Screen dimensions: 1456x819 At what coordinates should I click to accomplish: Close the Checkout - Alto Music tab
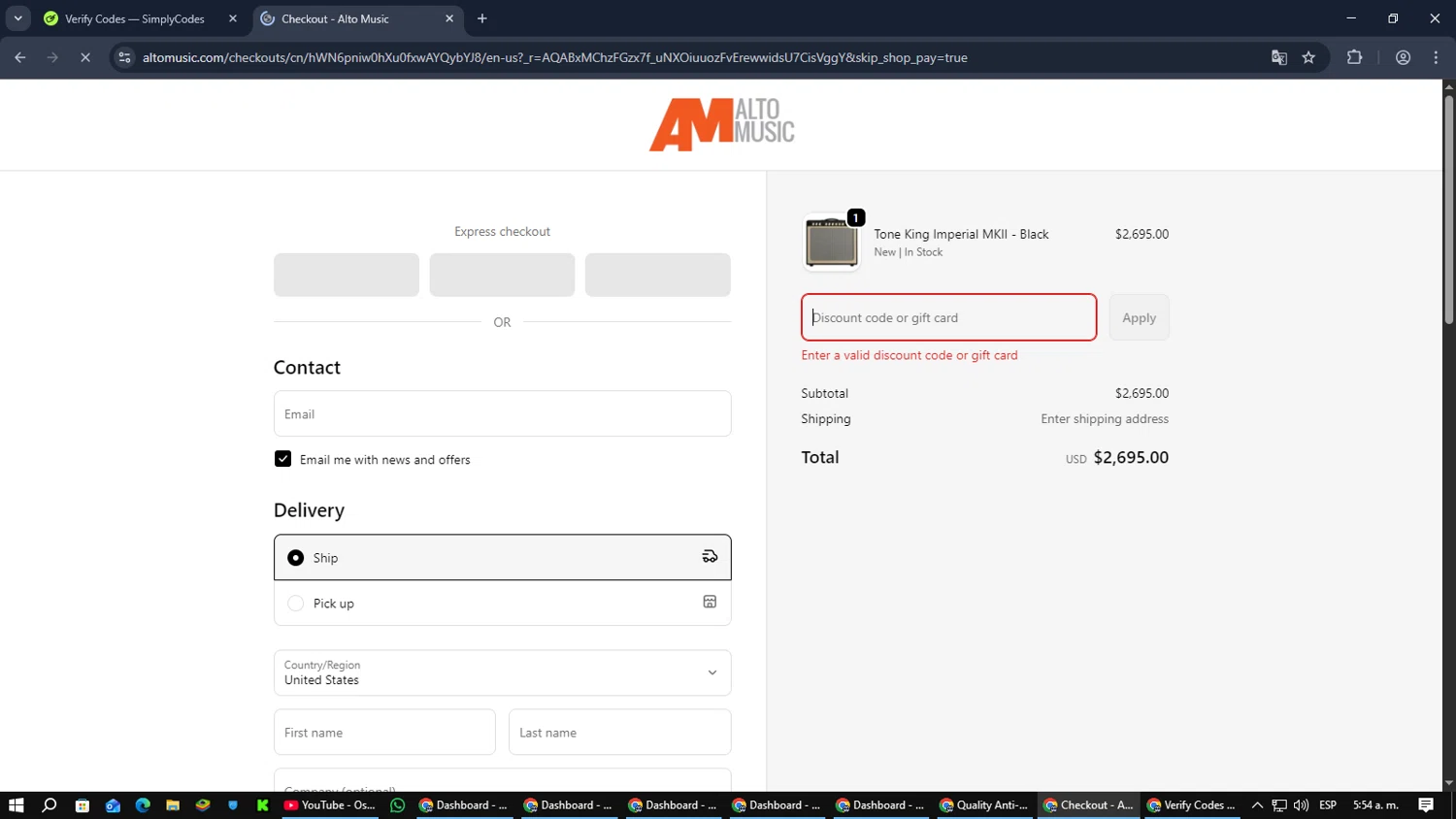(x=449, y=18)
